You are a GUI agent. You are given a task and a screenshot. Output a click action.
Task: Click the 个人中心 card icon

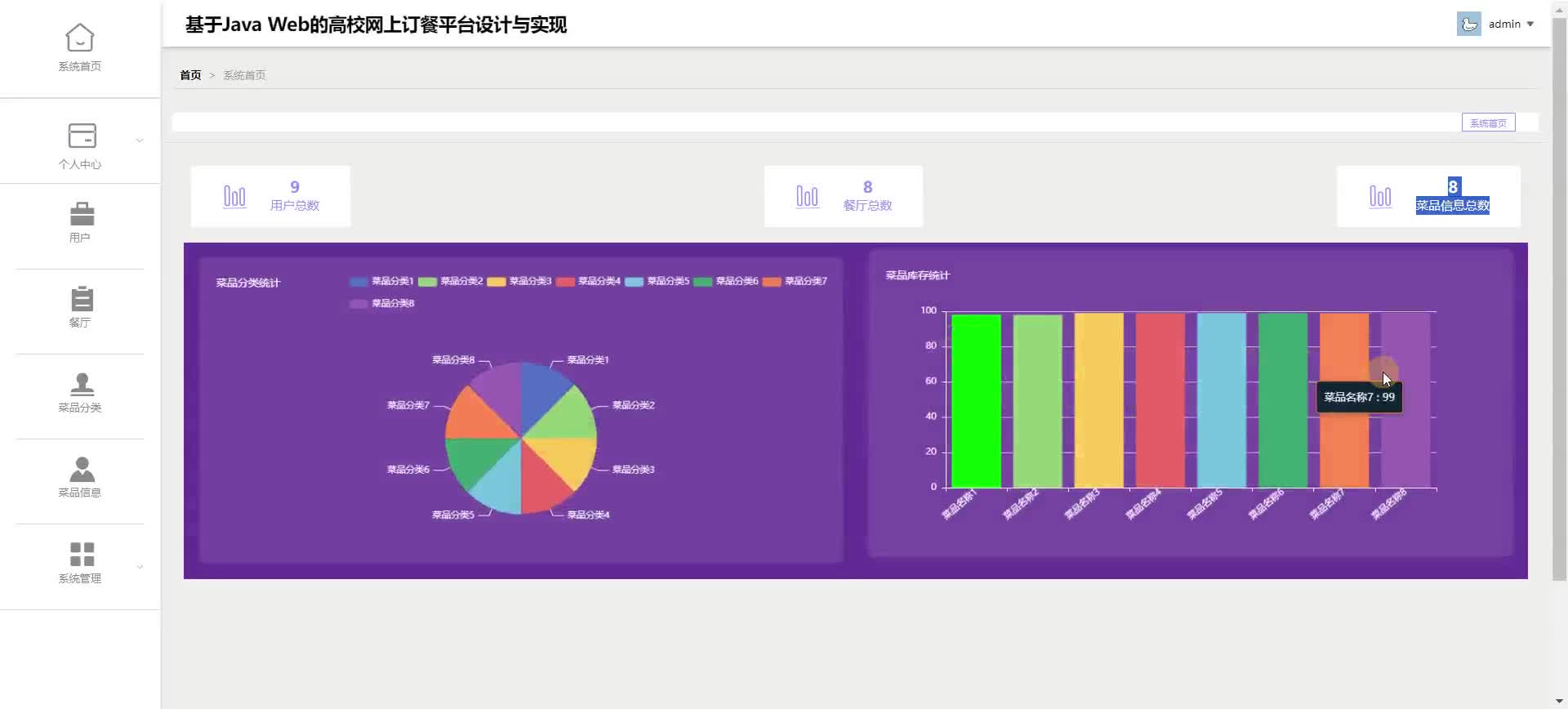(82, 136)
